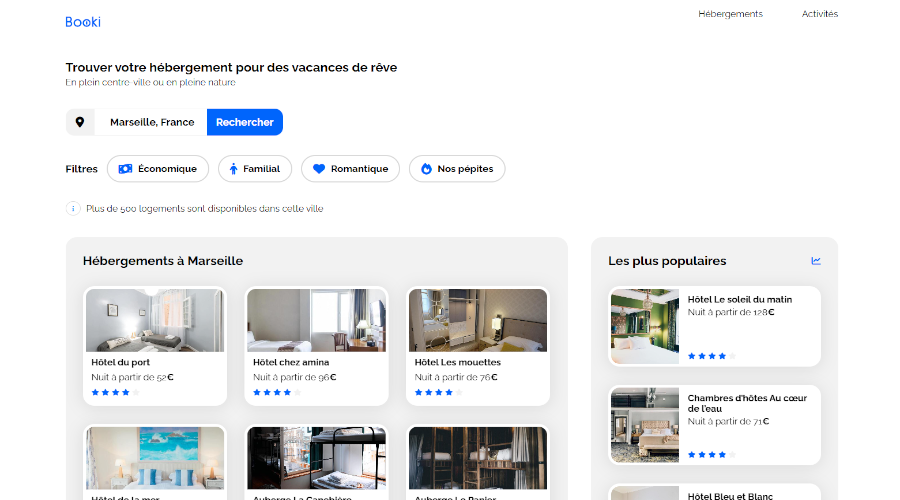Screen dimensions: 900x500
Task: Open Hôtel du port room photo
Action: 155,320
